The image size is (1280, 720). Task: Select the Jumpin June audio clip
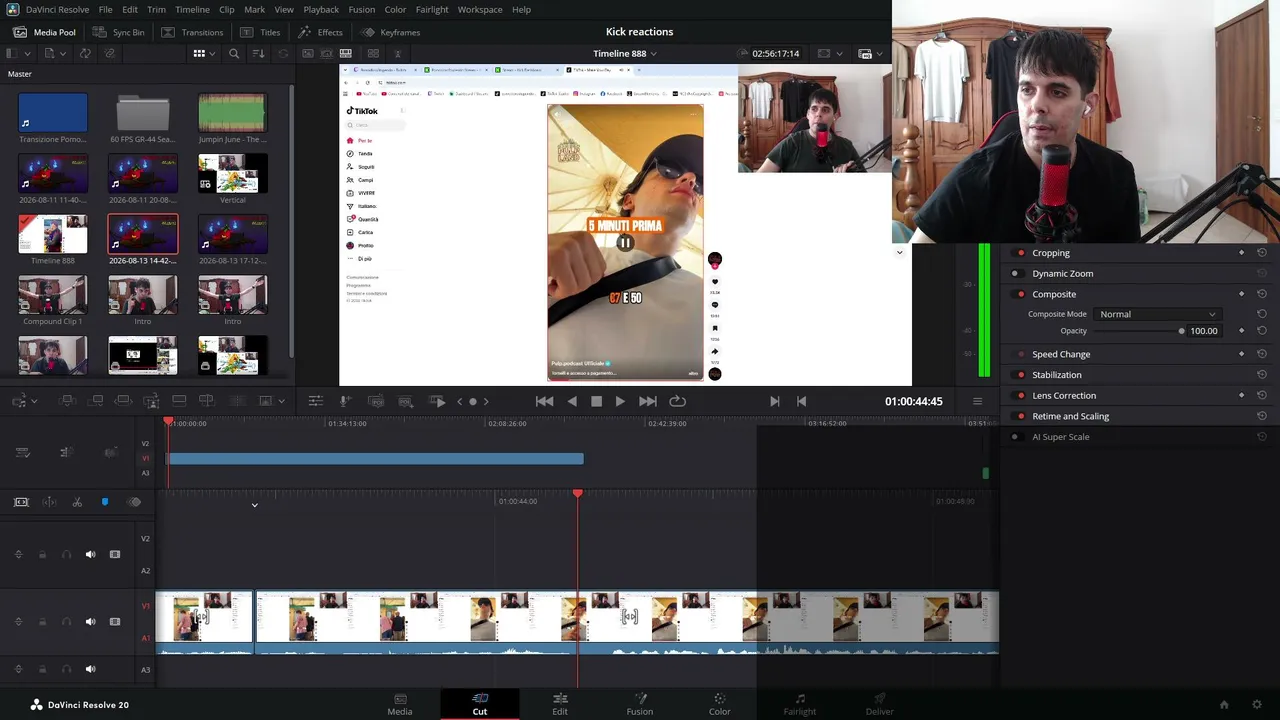[x=232, y=113]
